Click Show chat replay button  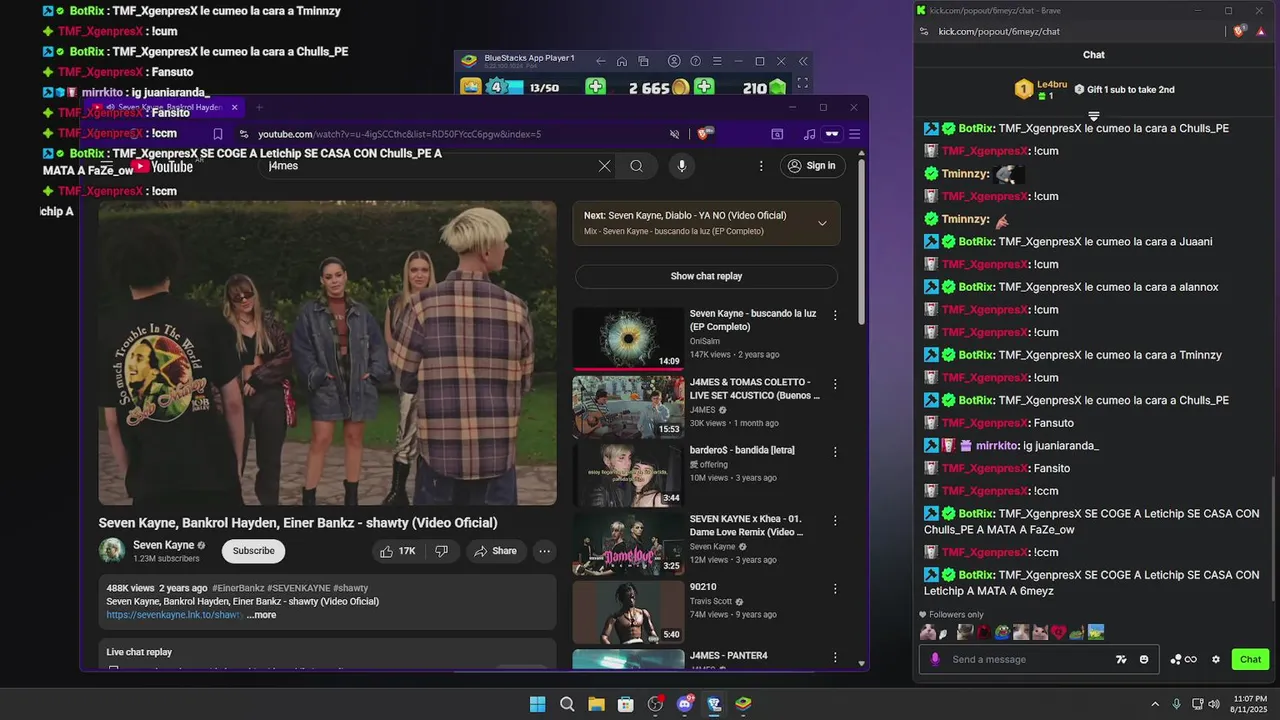pos(706,276)
